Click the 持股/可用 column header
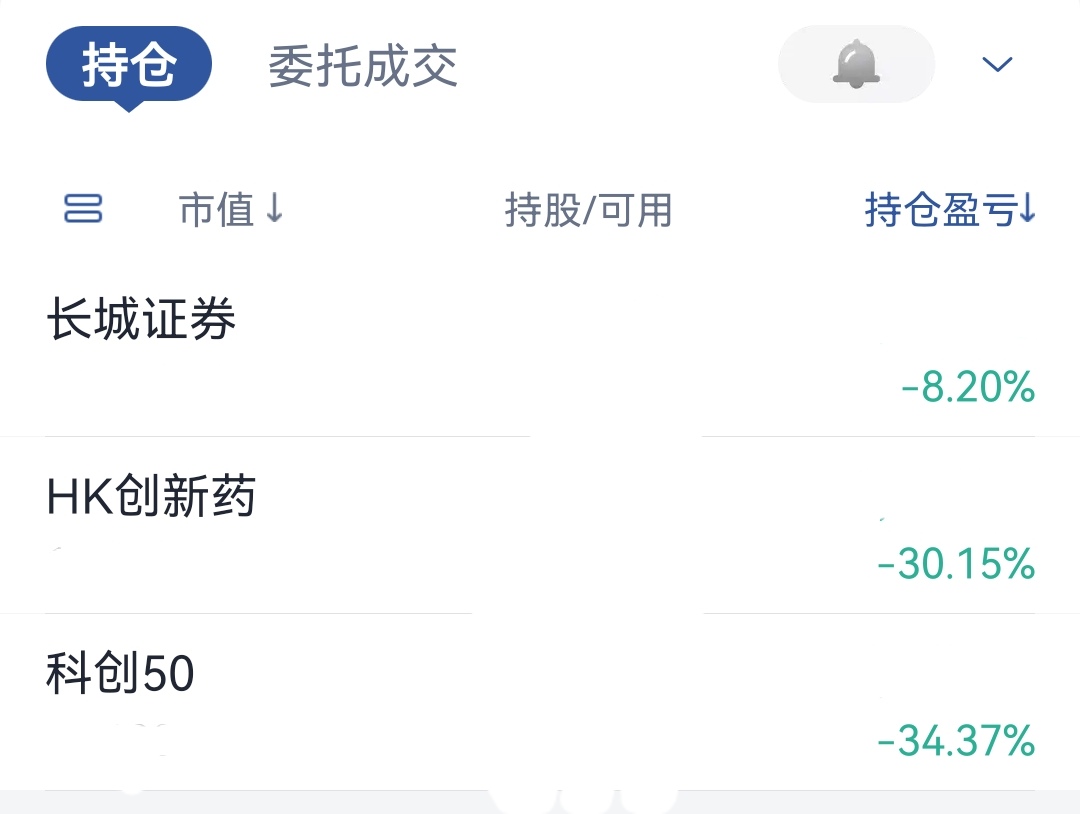The height and width of the screenshot is (814, 1080). pyautogui.click(x=588, y=211)
